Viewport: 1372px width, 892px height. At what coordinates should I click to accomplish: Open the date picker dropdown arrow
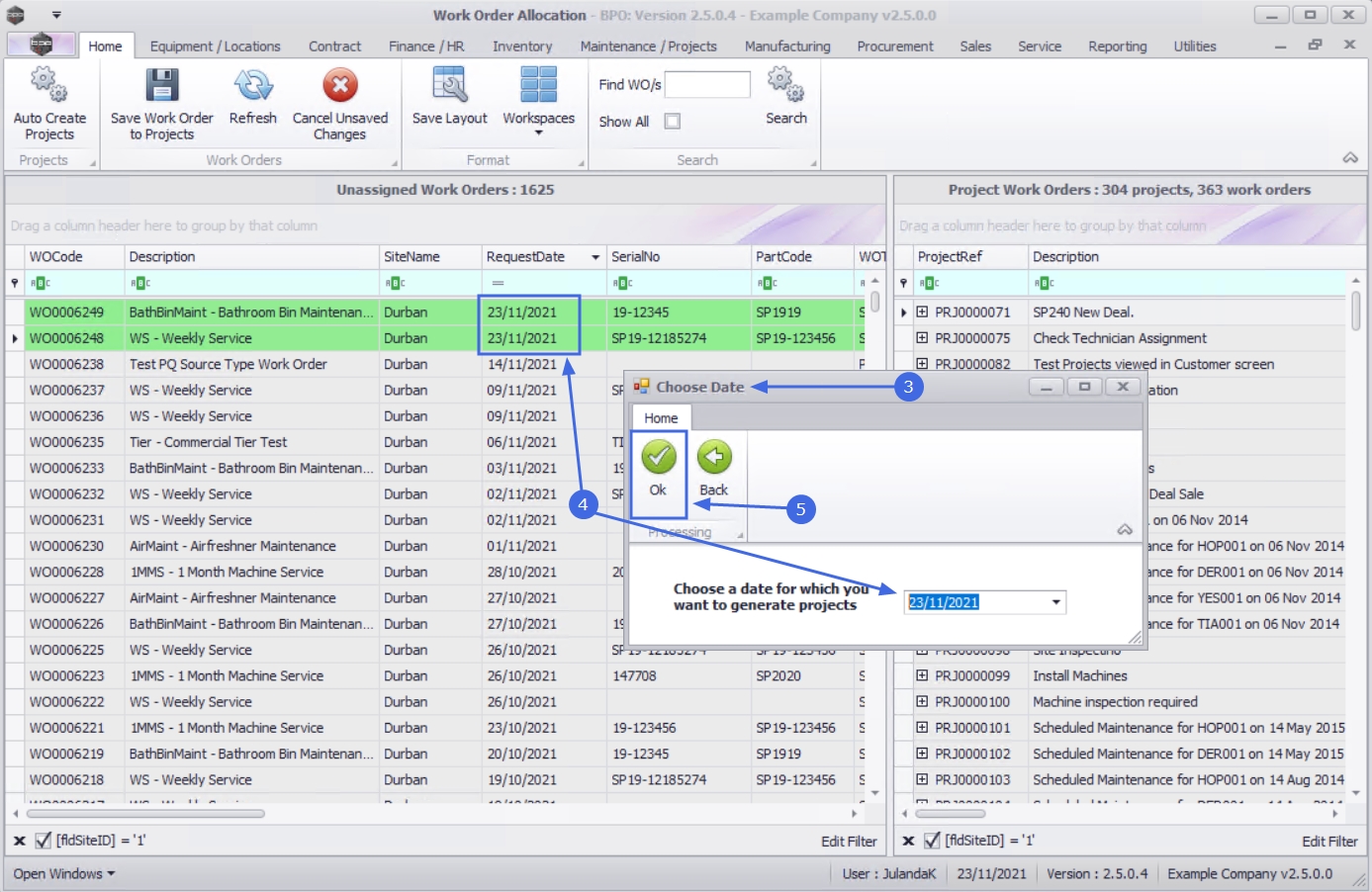pos(1056,602)
